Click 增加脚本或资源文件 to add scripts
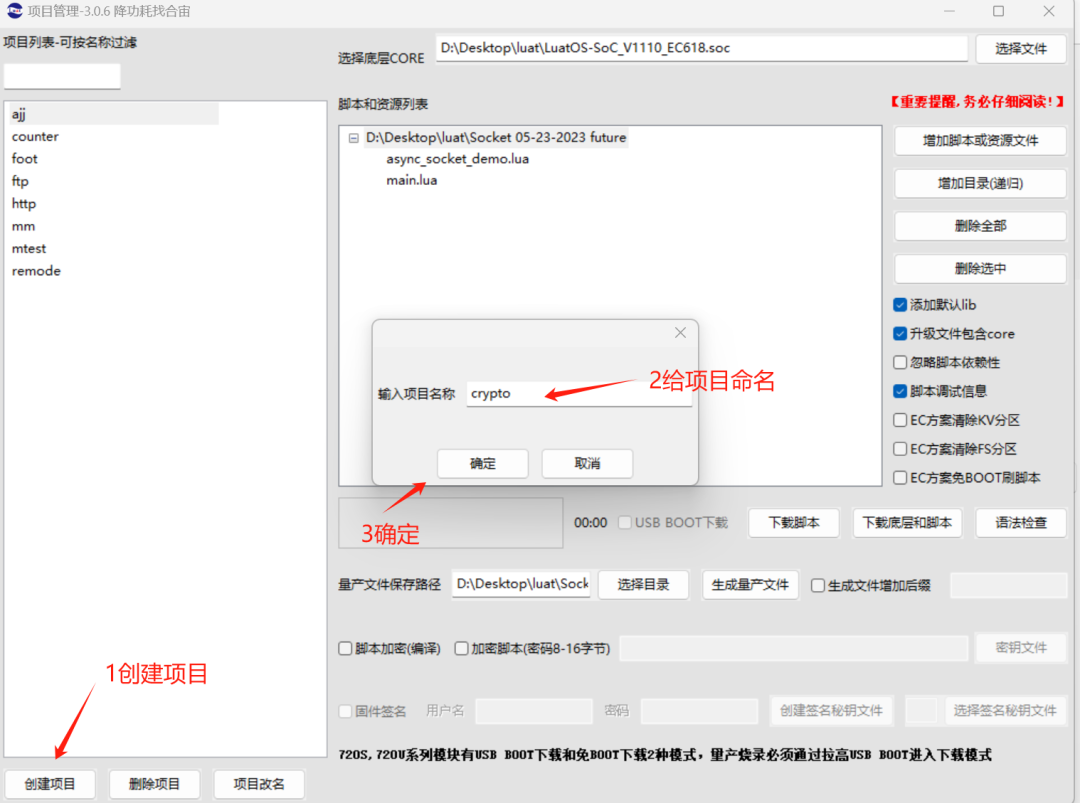 click(x=979, y=141)
